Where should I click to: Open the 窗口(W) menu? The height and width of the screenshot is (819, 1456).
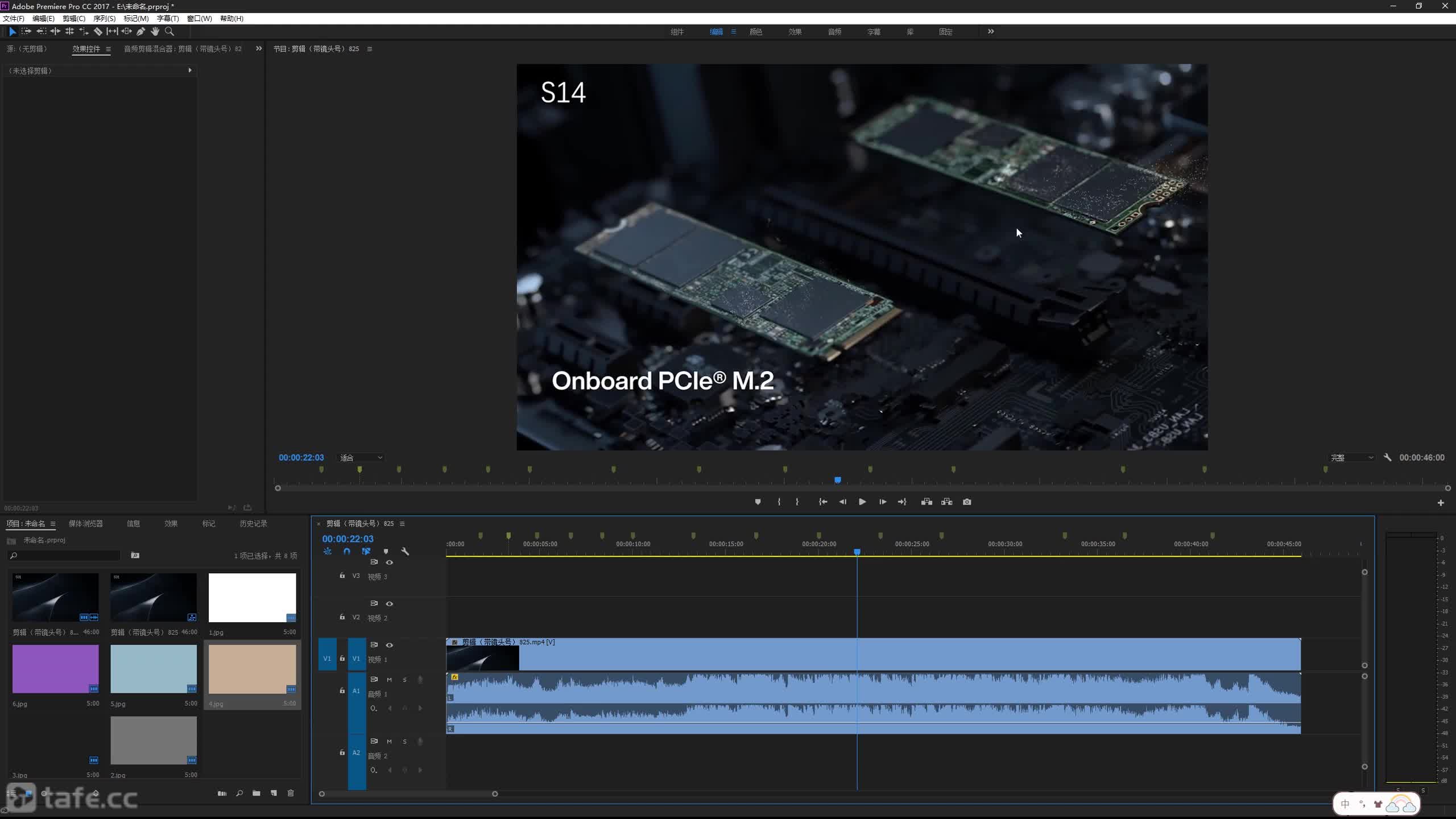click(199, 19)
